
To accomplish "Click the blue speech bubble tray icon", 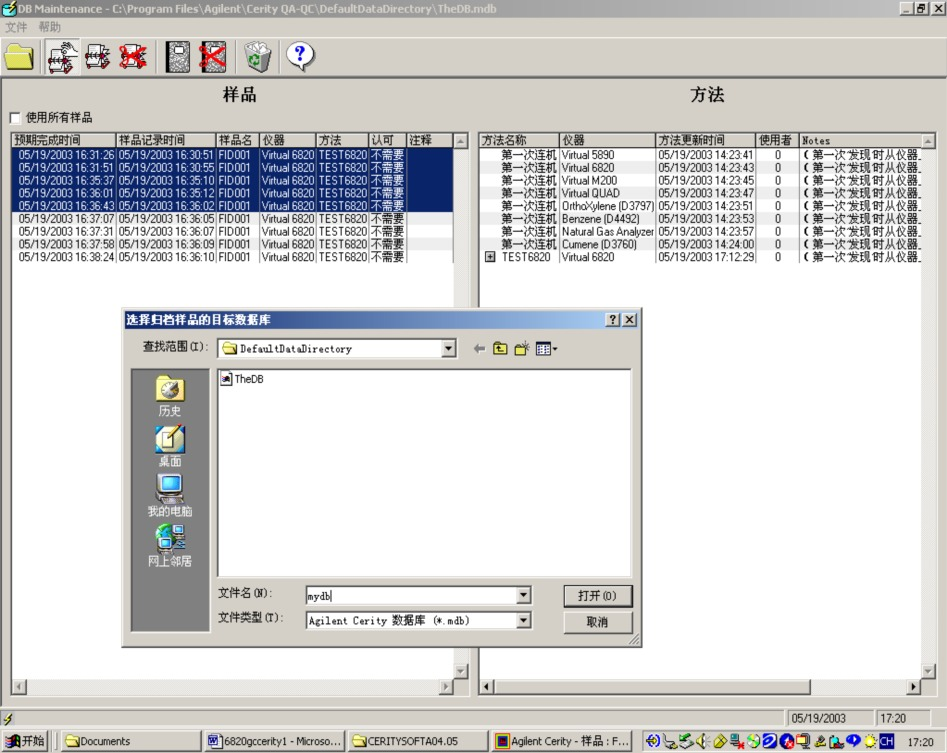I will (853, 740).
